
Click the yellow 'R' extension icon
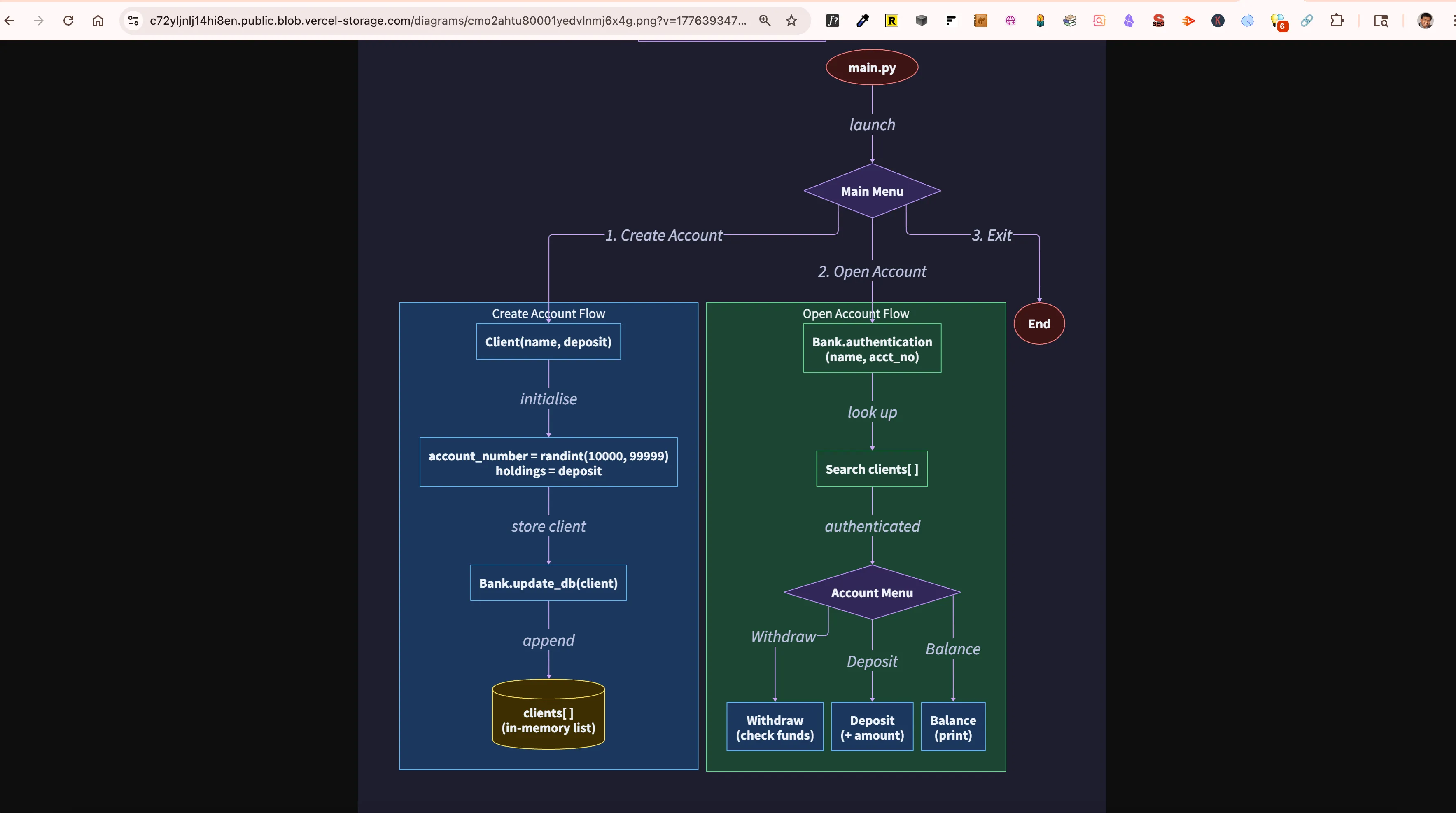tap(892, 21)
